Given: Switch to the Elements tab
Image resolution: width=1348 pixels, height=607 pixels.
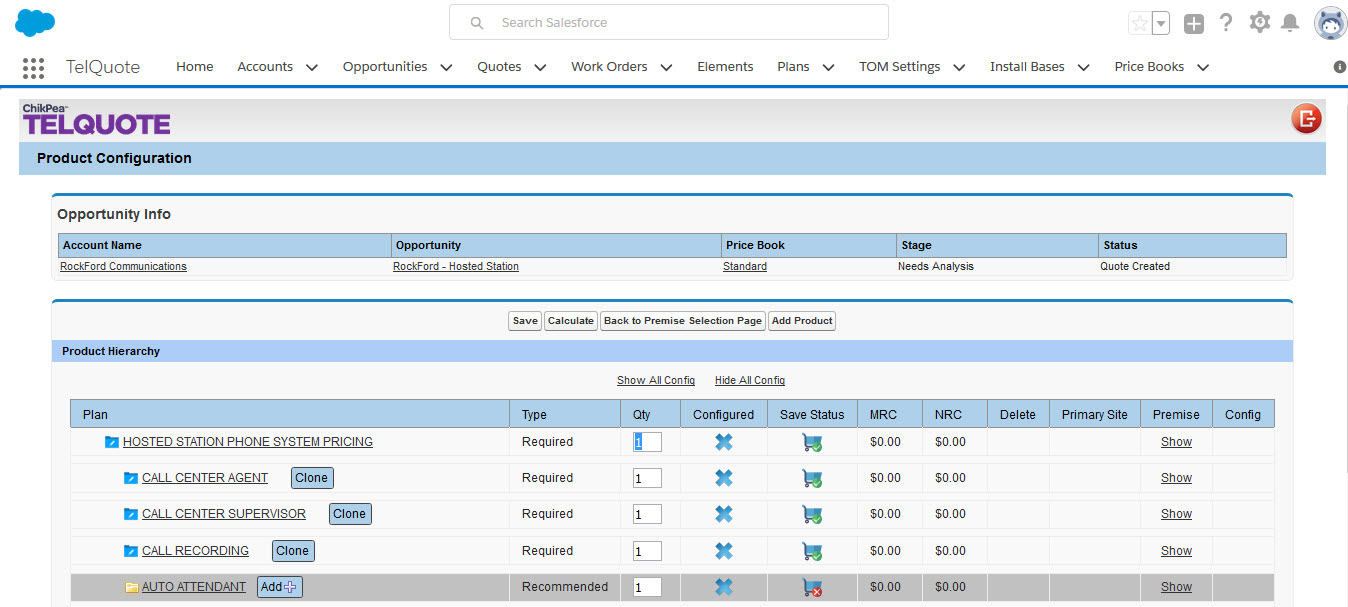Looking at the screenshot, I should [725, 66].
